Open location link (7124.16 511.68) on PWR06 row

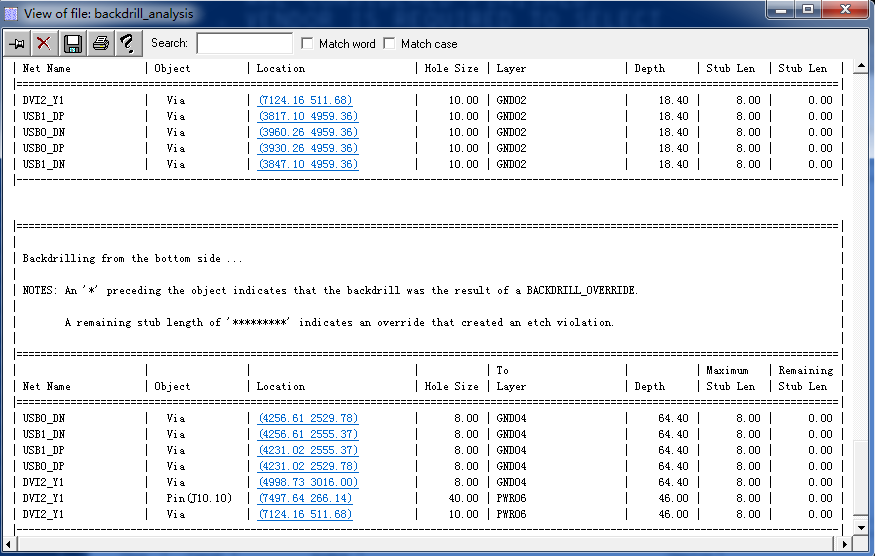click(305, 514)
